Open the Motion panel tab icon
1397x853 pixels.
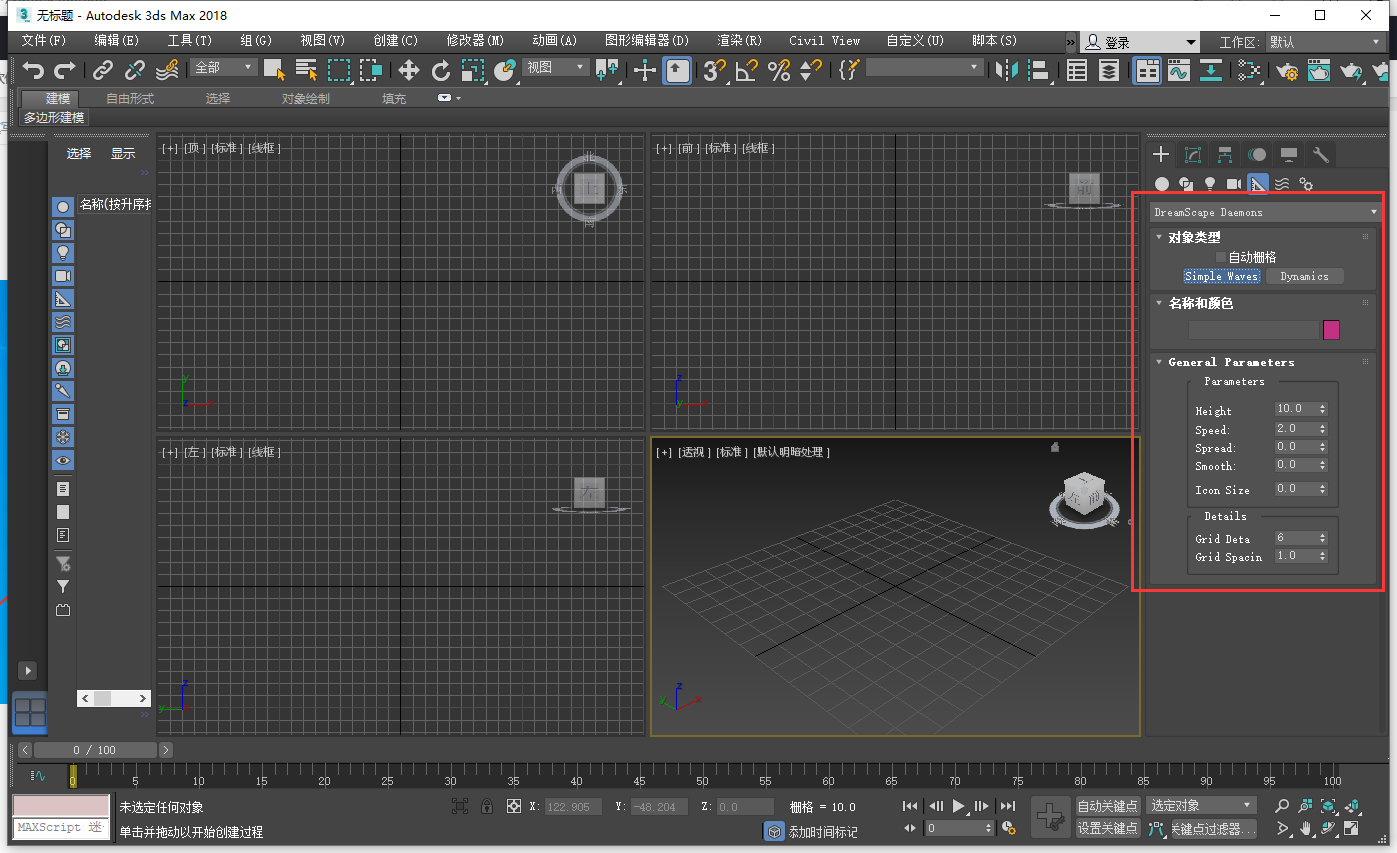click(1257, 154)
